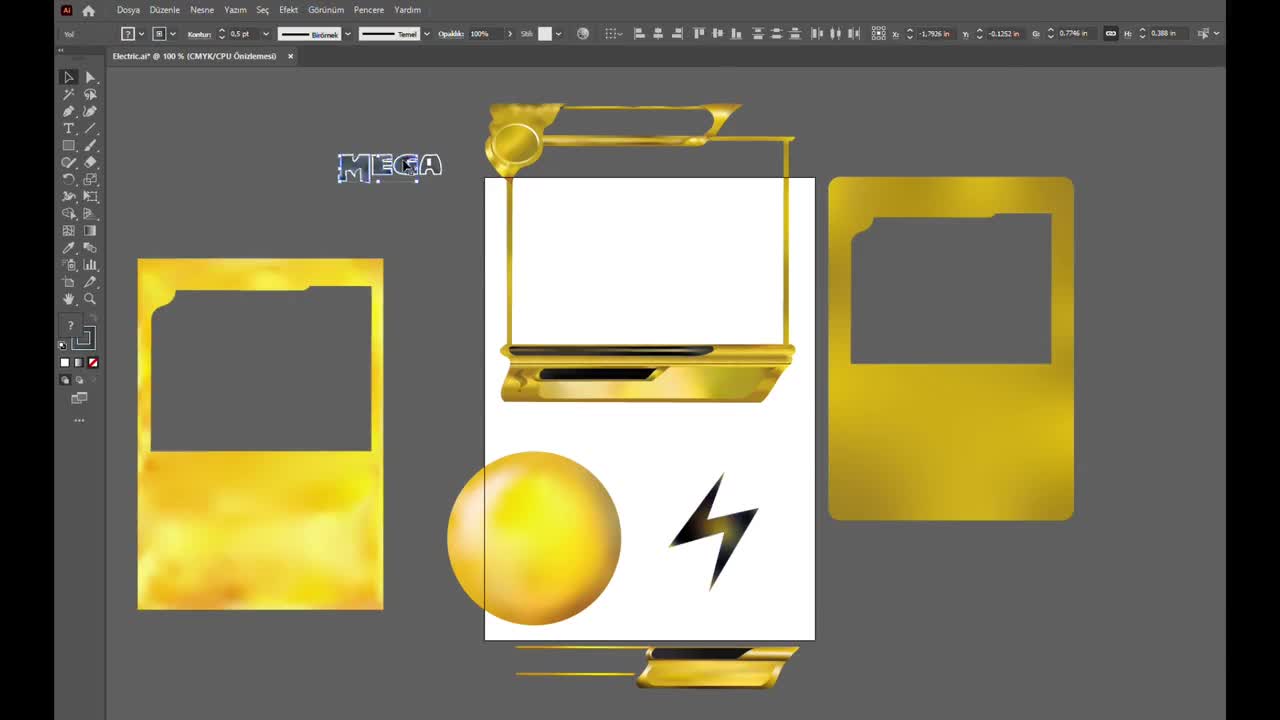Viewport: 1280px width, 720px height.
Task: Open the Yardım menu
Action: (407, 10)
